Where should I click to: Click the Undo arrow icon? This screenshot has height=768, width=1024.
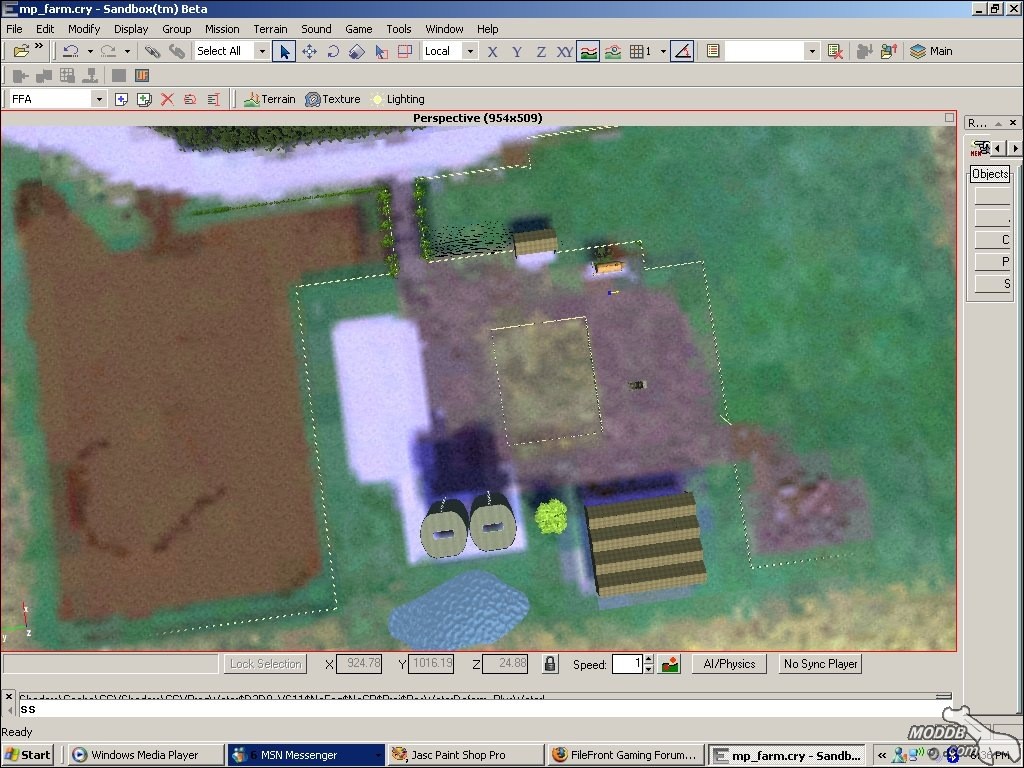tap(71, 51)
